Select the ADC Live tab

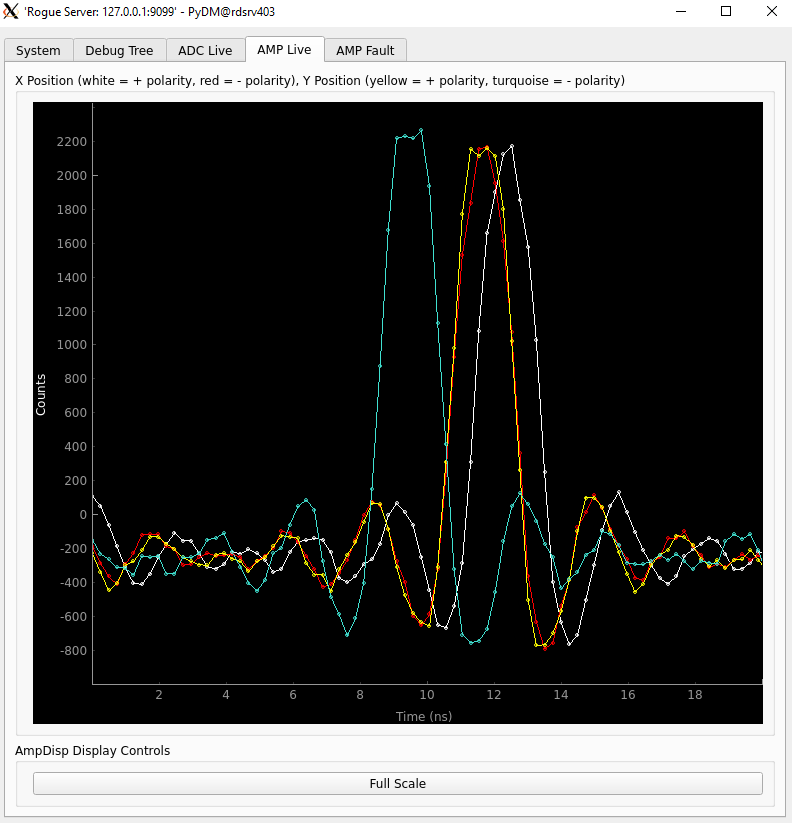click(205, 50)
